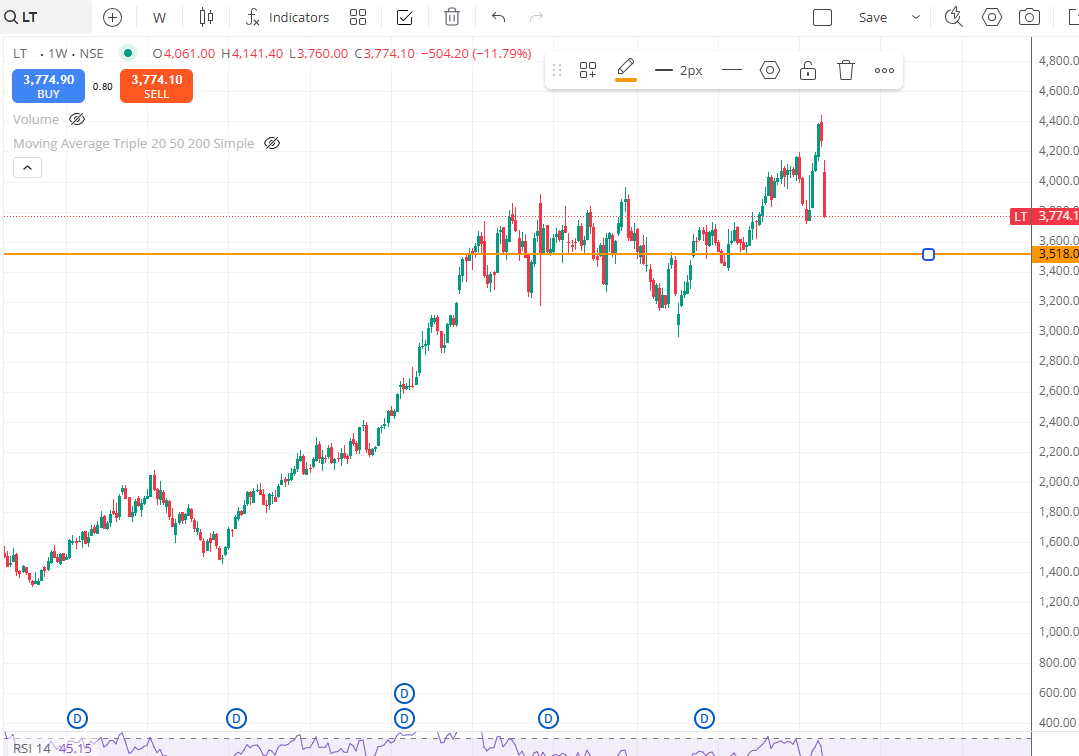Image resolution: width=1079 pixels, height=756 pixels.
Task: Click the red SELL 3,774.10 button
Action: point(156,86)
